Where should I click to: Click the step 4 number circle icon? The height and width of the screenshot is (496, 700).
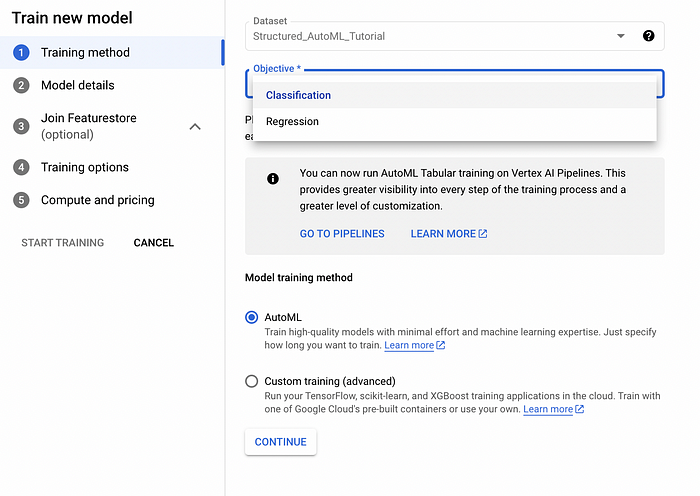click(x=21, y=167)
